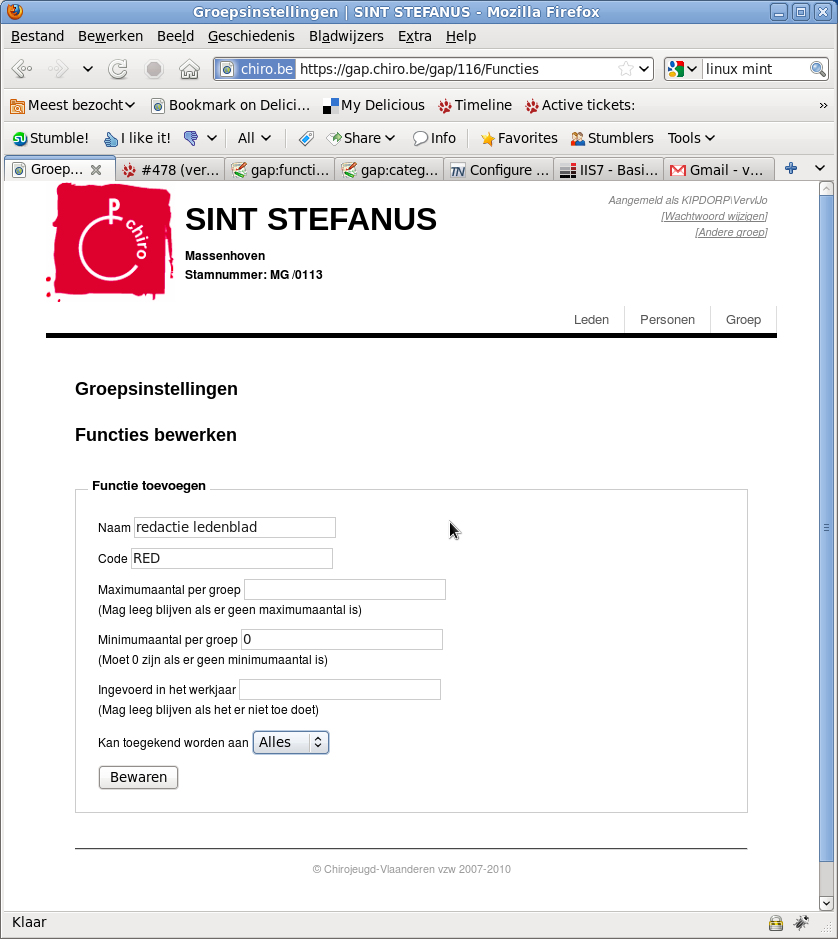Click the Andere groep link

tap(731, 232)
